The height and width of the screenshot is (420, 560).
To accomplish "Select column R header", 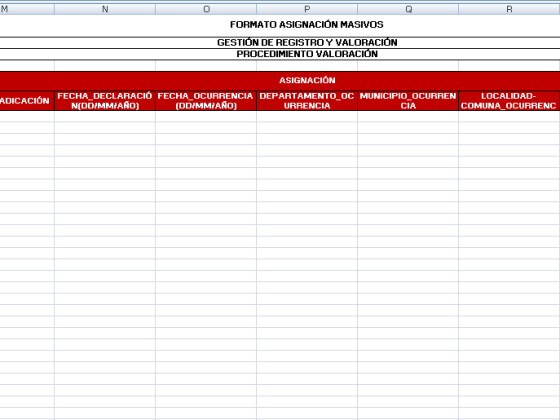I will [x=509, y=9].
